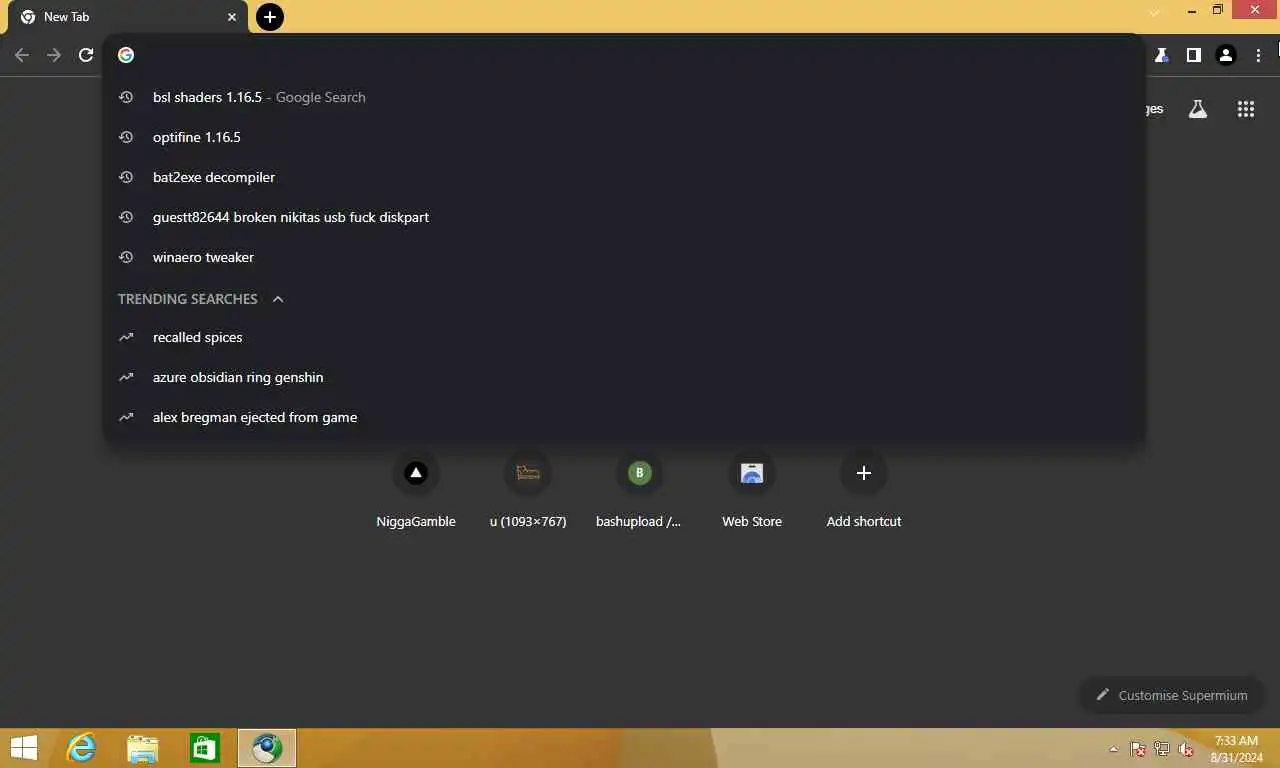Select suggestion 'optifine 1.16.5'

624,137
